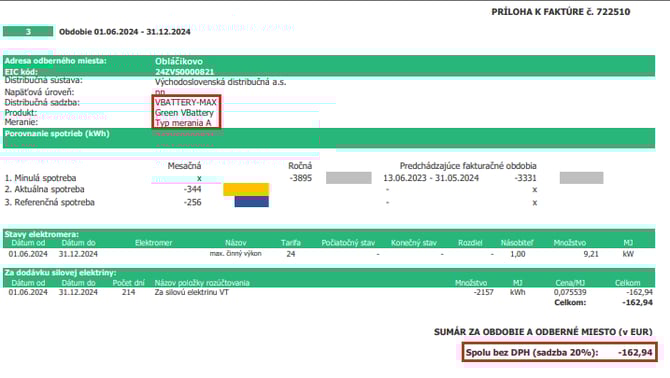Click the 'Stavy elektromera:' section header
Screen dimensions: 670x378
41,234
